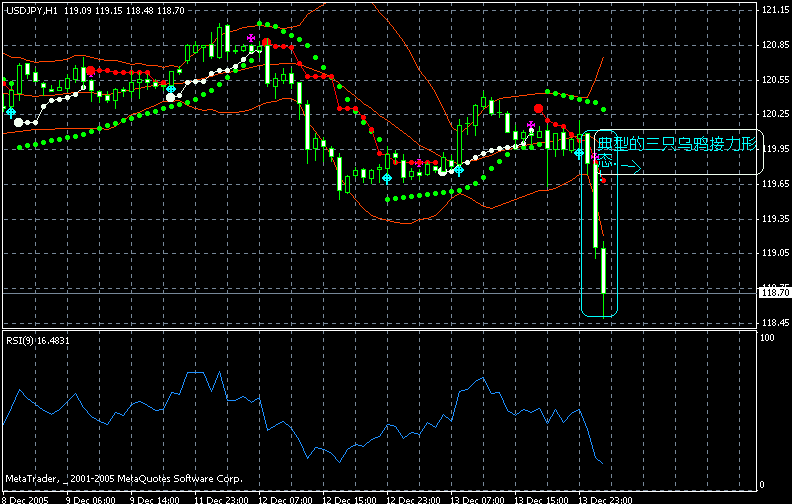792x504 pixels.
Task: Click the cyan diamond marker at the far left edge
Action: point(11,113)
